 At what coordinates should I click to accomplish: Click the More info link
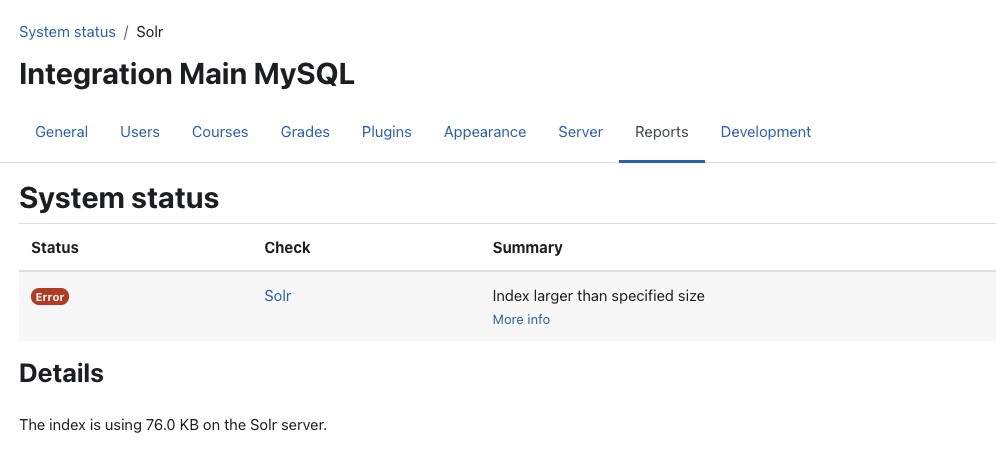[x=521, y=320]
